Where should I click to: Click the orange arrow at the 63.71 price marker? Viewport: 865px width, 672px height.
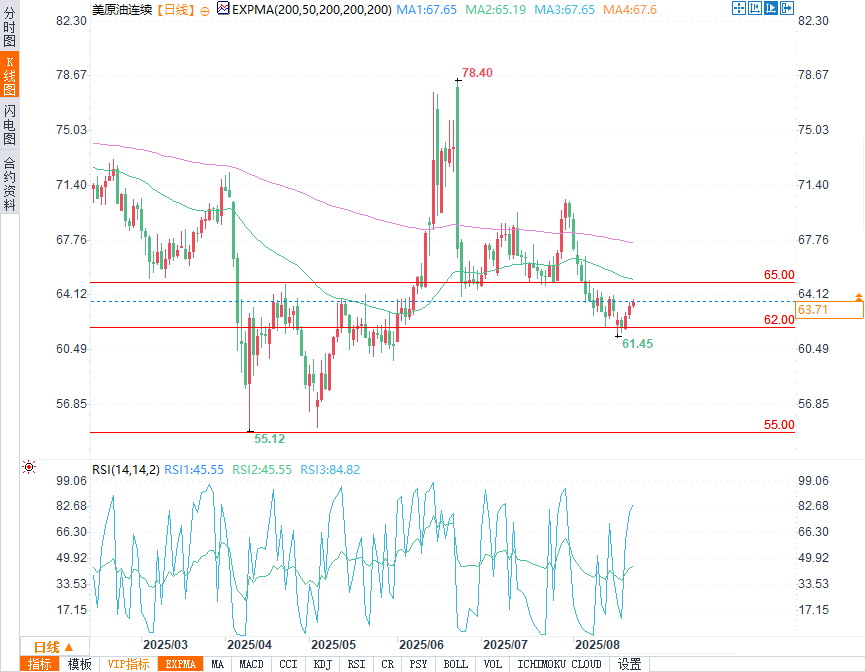click(x=858, y=297)
